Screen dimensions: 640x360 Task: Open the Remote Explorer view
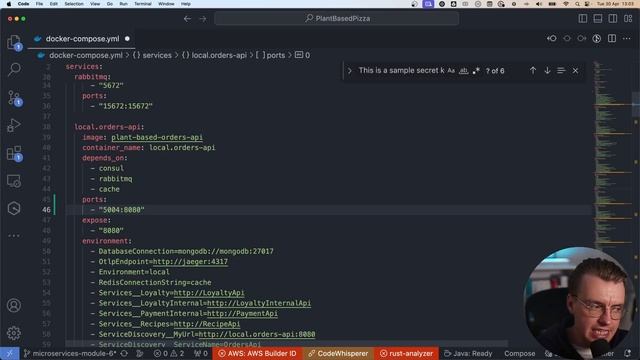14,181
